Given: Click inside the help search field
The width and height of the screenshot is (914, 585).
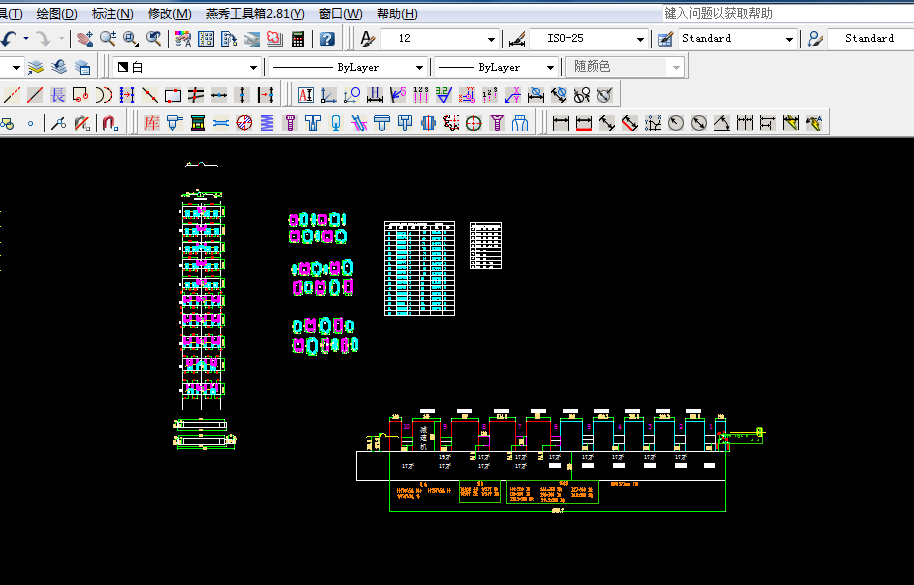Looking at the screenshot, I should pyautogui.click(x=760, y=12).
